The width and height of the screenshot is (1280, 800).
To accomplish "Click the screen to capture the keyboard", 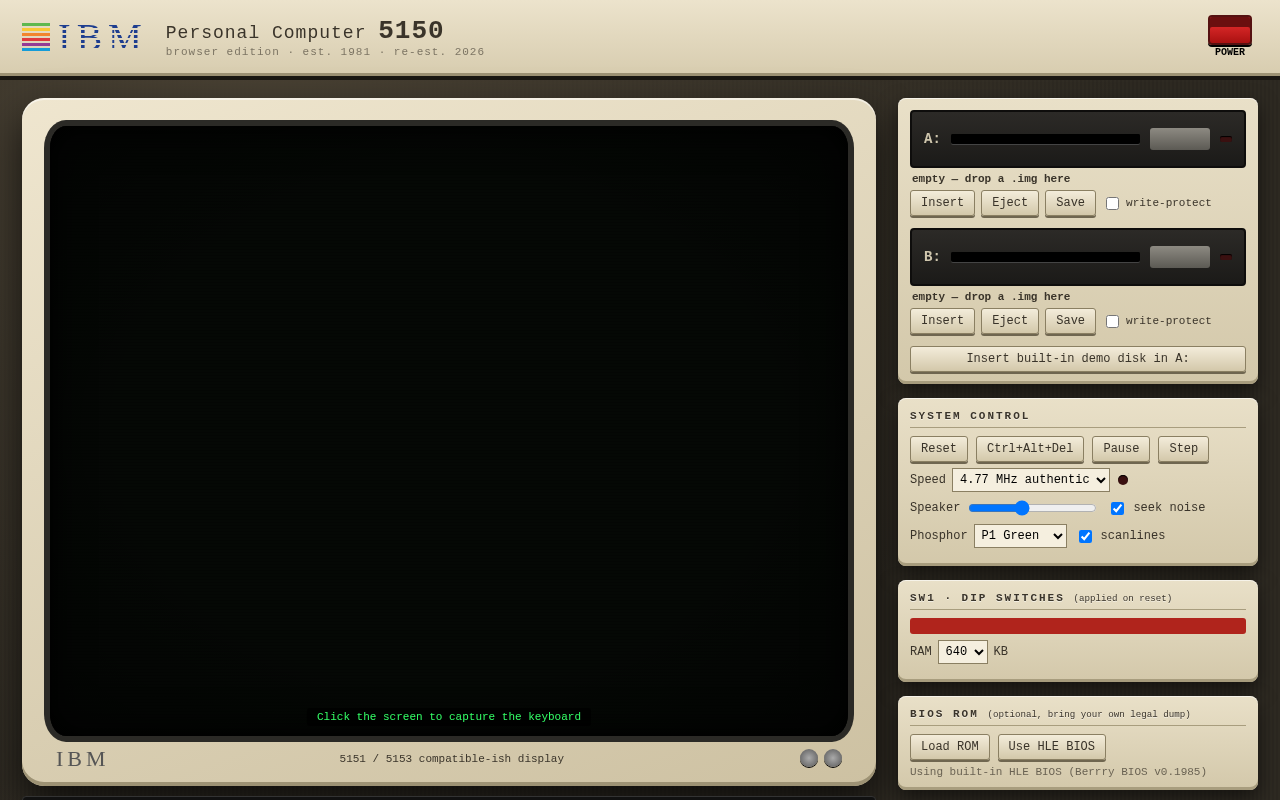I will [449, 430].
